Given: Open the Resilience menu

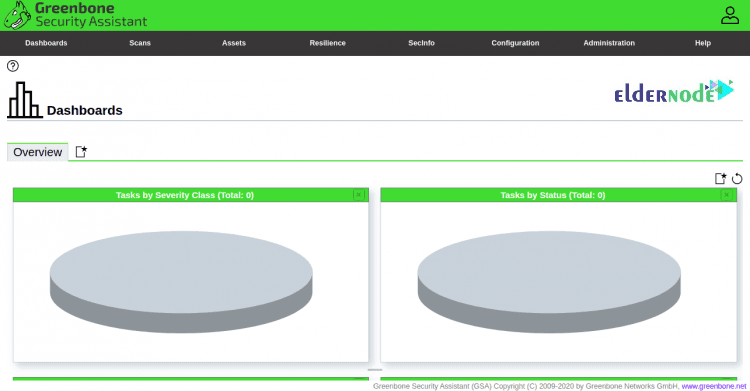Looking at the screenshot, I should point(327,43).
